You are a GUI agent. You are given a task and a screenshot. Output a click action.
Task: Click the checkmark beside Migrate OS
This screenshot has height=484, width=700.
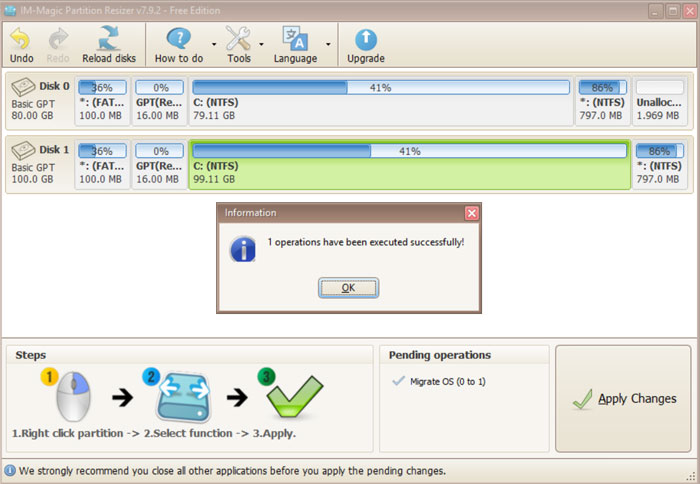tap(398, 381)
